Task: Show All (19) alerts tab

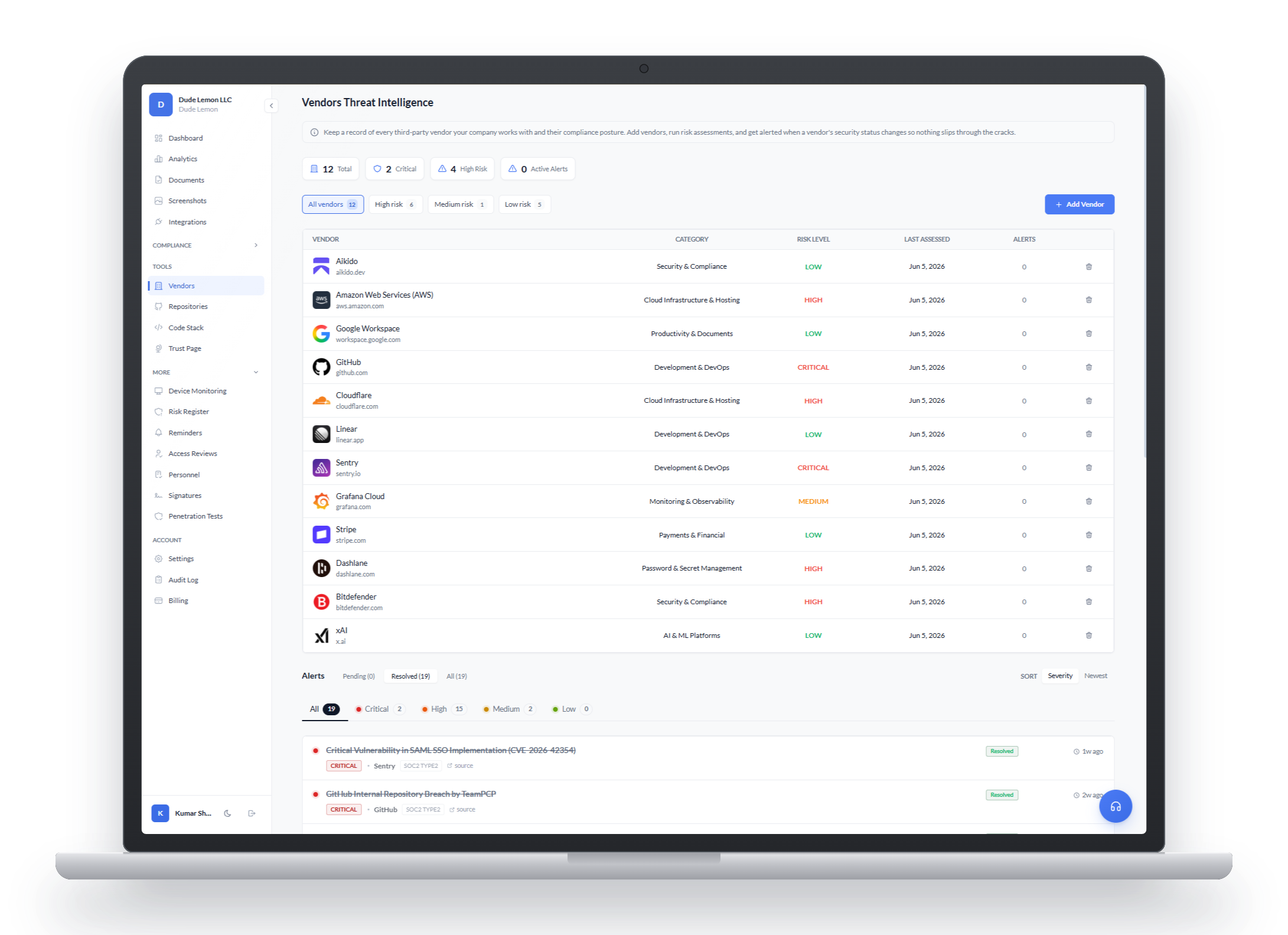Action: point(456,676)
